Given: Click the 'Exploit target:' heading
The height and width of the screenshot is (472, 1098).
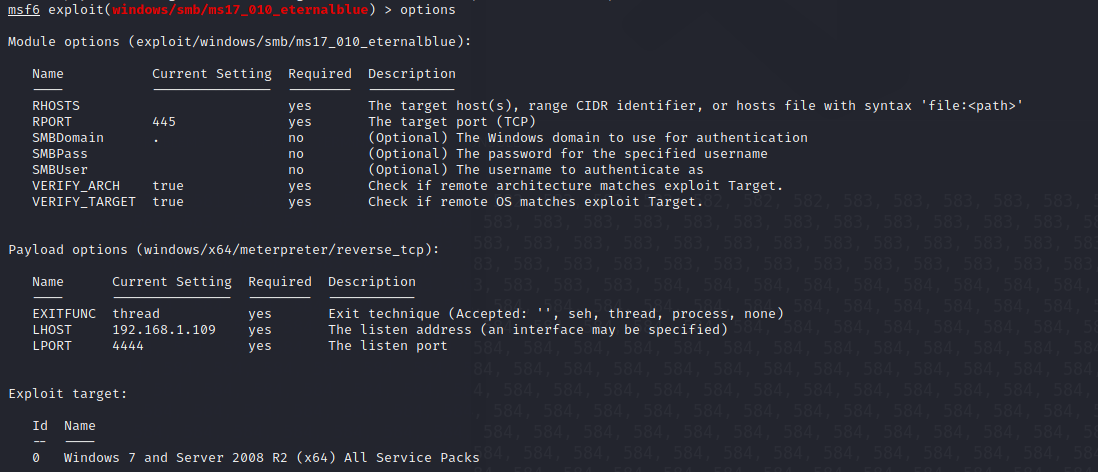Looking at the screenshot, I should pos(68,394).
